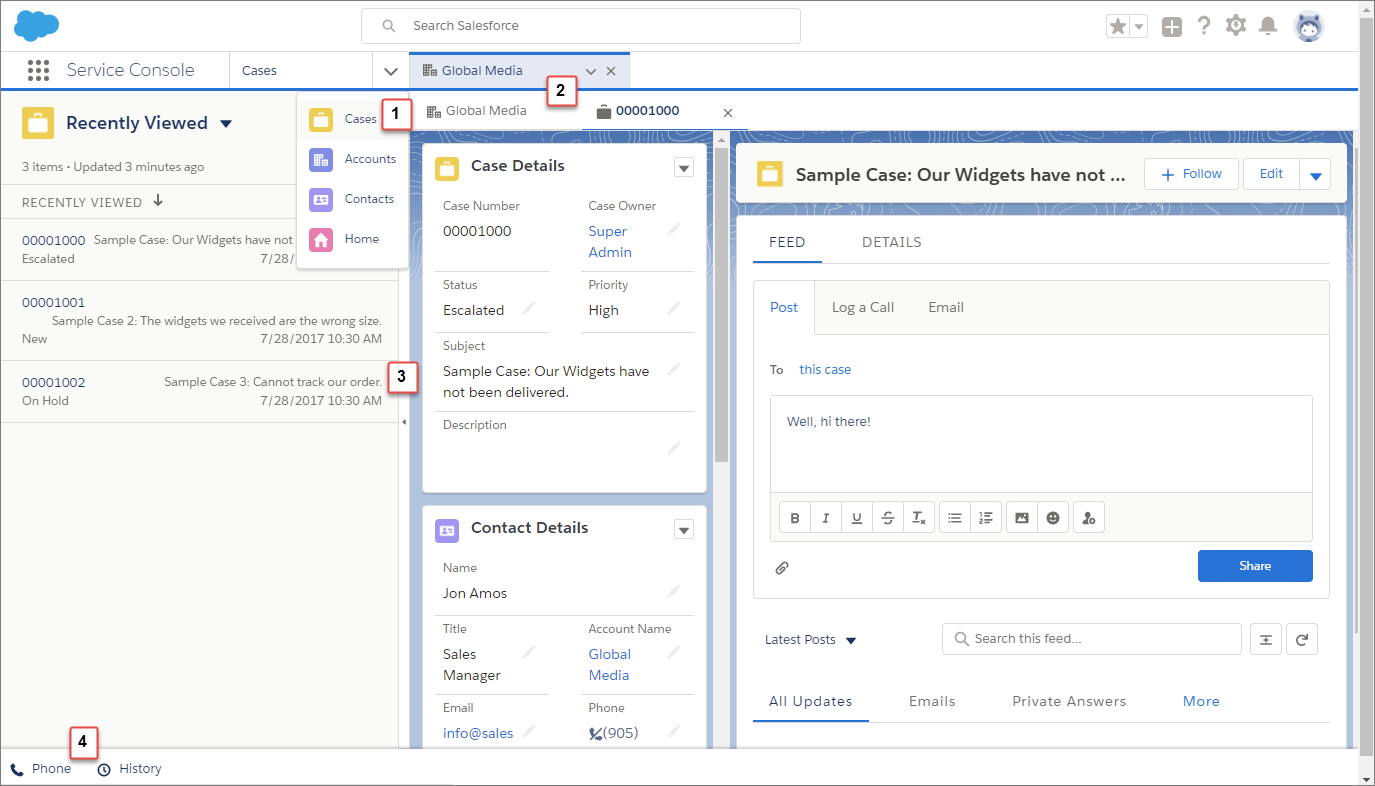Attach a file with paperclip icon
This screenshot has width=1375, height=786.
(782, 568)
